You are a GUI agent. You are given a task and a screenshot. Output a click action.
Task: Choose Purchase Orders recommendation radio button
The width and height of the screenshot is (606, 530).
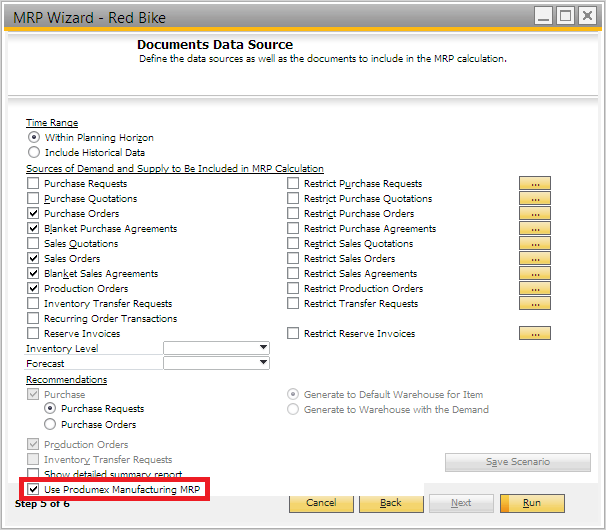tap(50, 424)
